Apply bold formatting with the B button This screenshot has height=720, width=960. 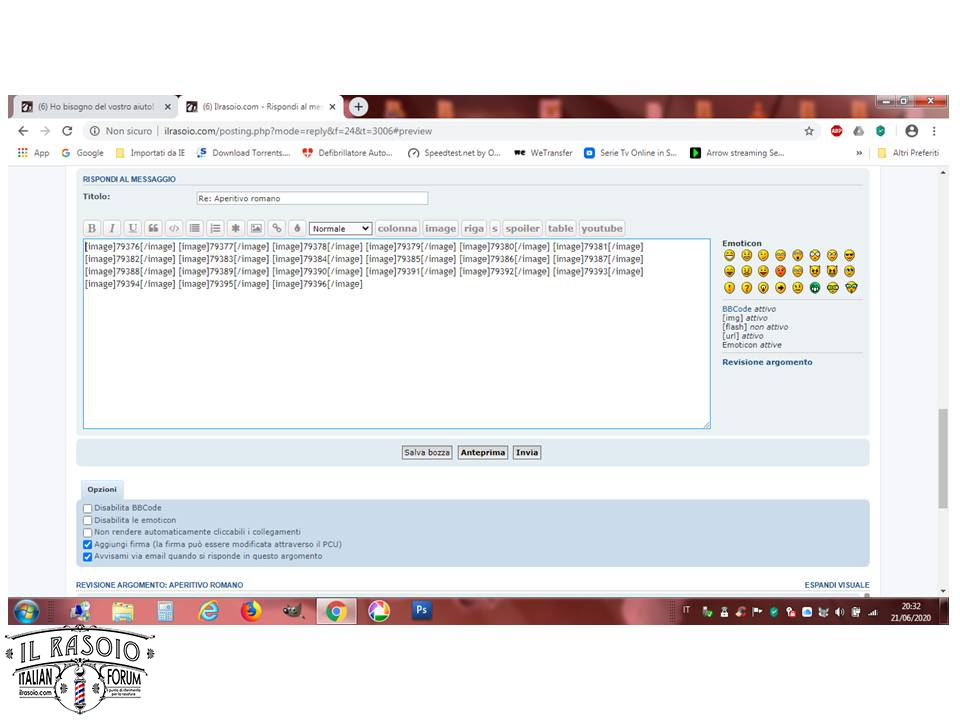click(x=92, y=228)
